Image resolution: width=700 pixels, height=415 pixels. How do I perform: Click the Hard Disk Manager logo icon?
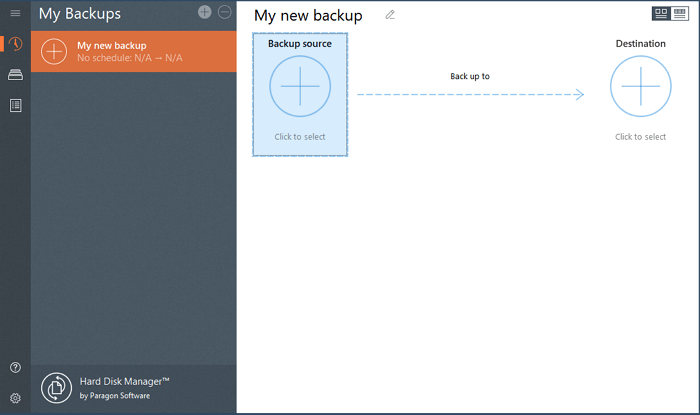pos(56,388)
